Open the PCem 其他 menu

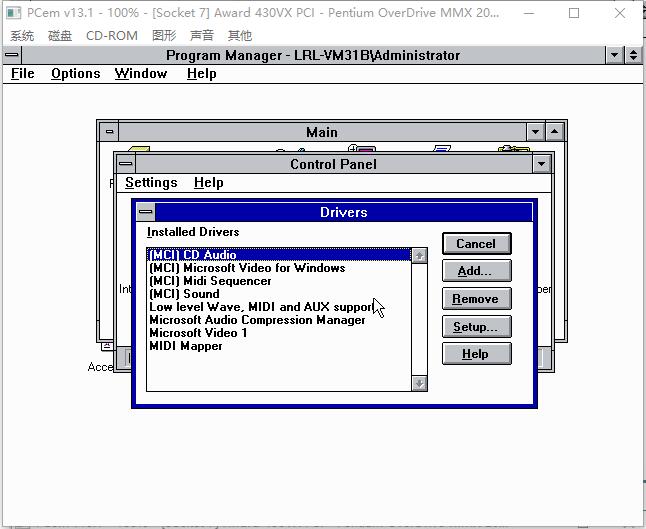(239, 35)
